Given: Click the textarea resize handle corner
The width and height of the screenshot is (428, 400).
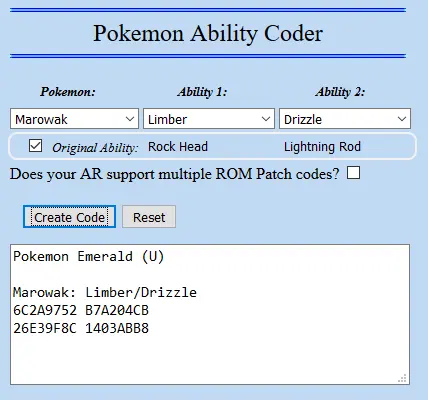Looking at the screenshot, I should pyautogui.click(x=403, y=378).
